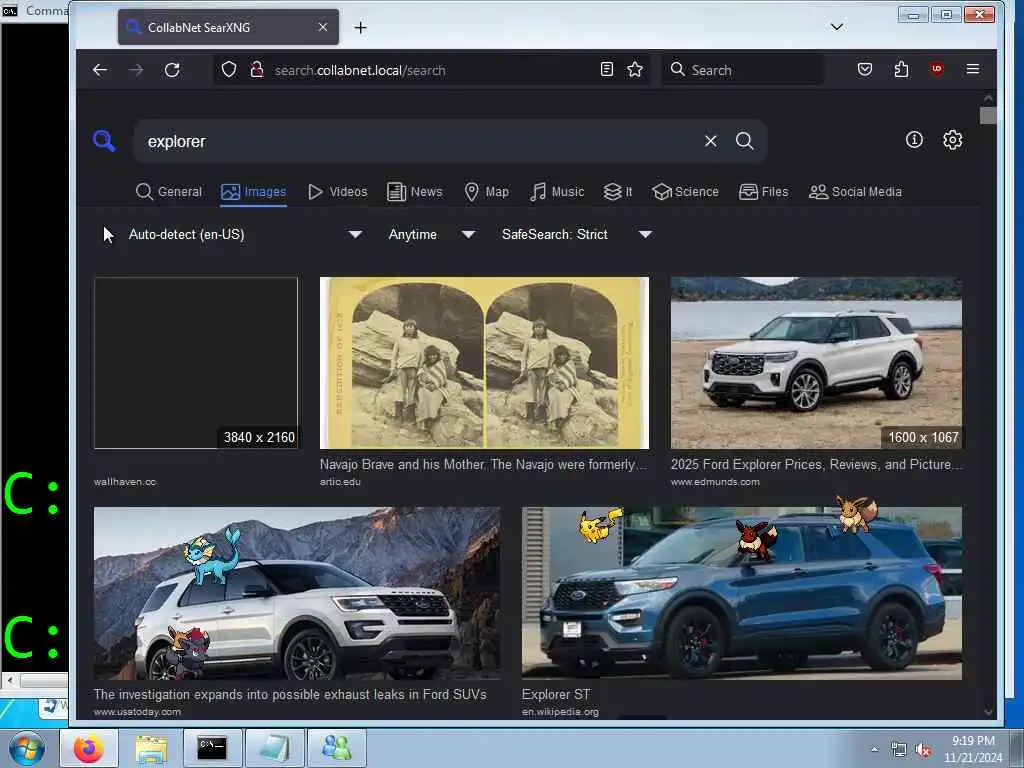Open the 9:19 PM taskbar clock
Viewport: 1024px width, 768px height.
click(973, 749)
